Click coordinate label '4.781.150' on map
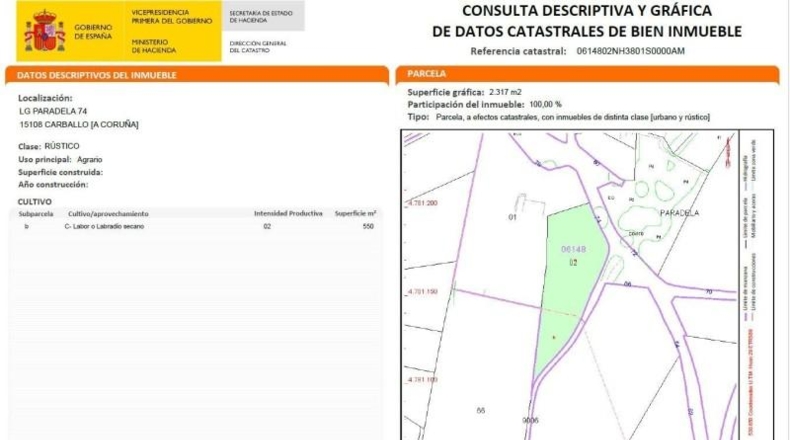The height and width of the screenshot is (440, 790). click(423, 291)
